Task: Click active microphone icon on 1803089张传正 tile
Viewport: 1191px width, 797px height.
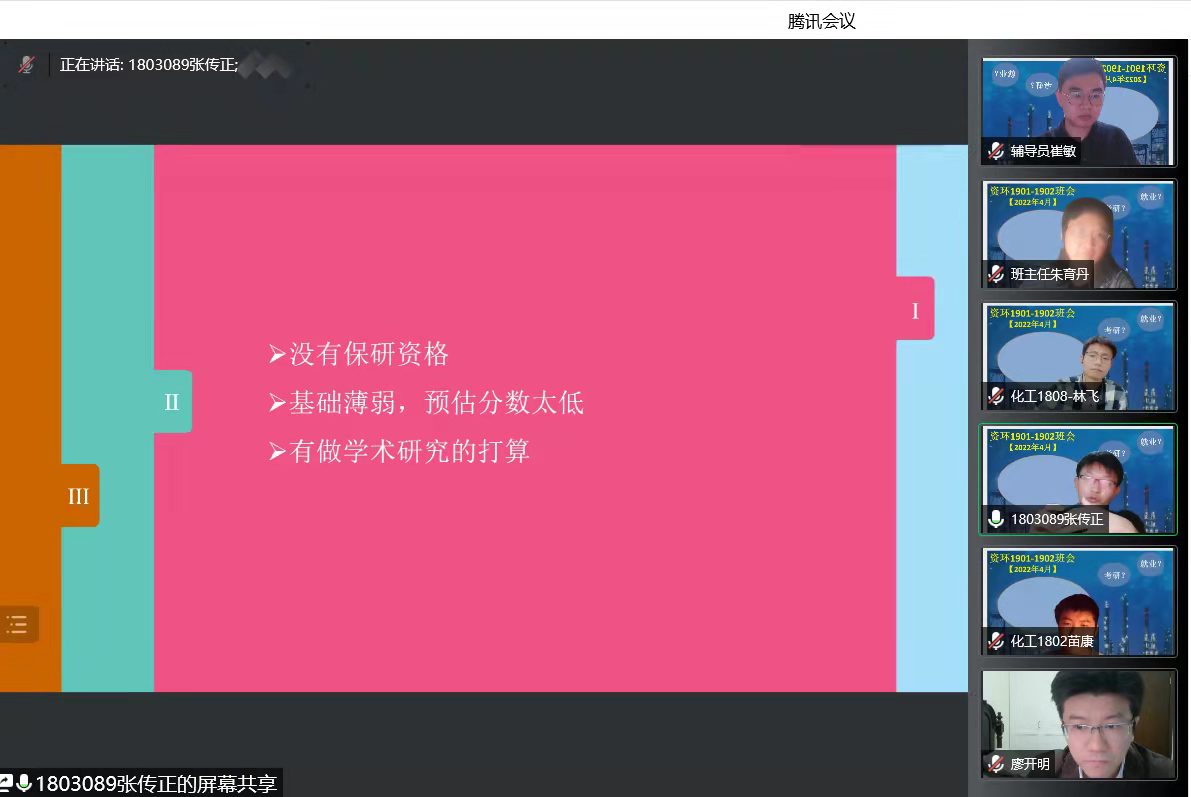Action: click(995, 519)
